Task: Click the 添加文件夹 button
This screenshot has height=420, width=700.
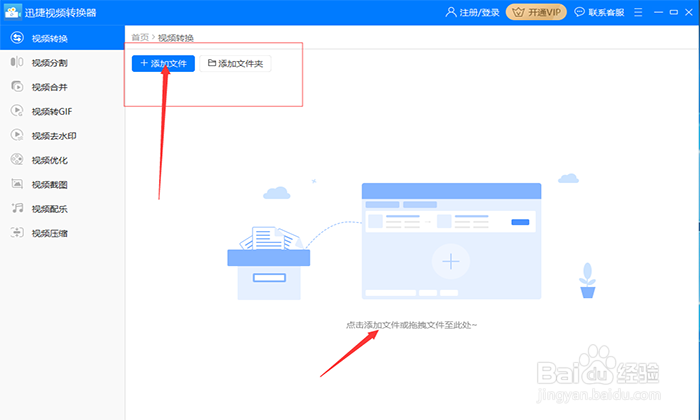Action: pyautogui.click(x=235, y=63)
